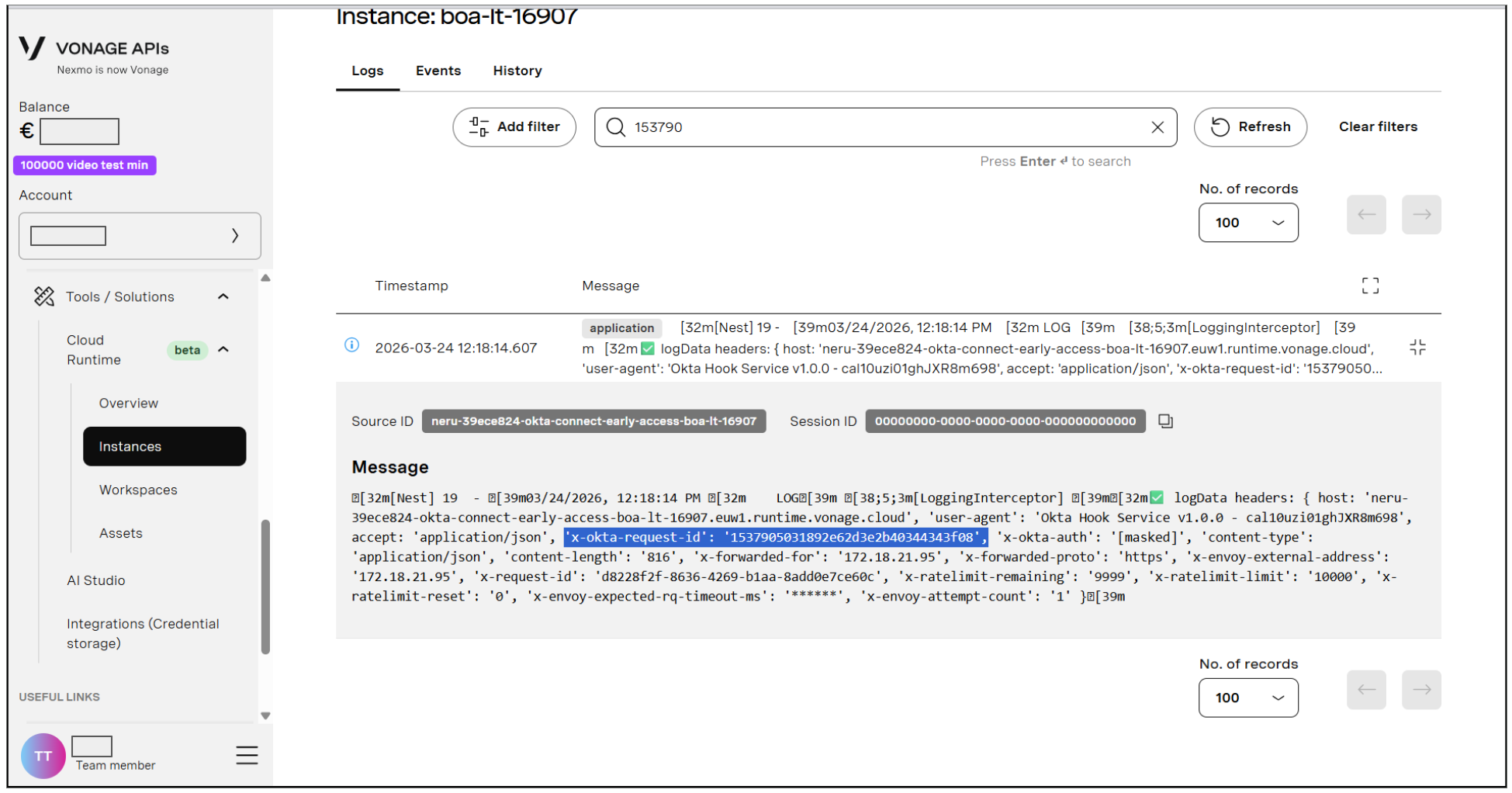Open bottom No. of records dropdown
The image size is (1512, 793).
pyautogui.click(x=1248, y=698)
